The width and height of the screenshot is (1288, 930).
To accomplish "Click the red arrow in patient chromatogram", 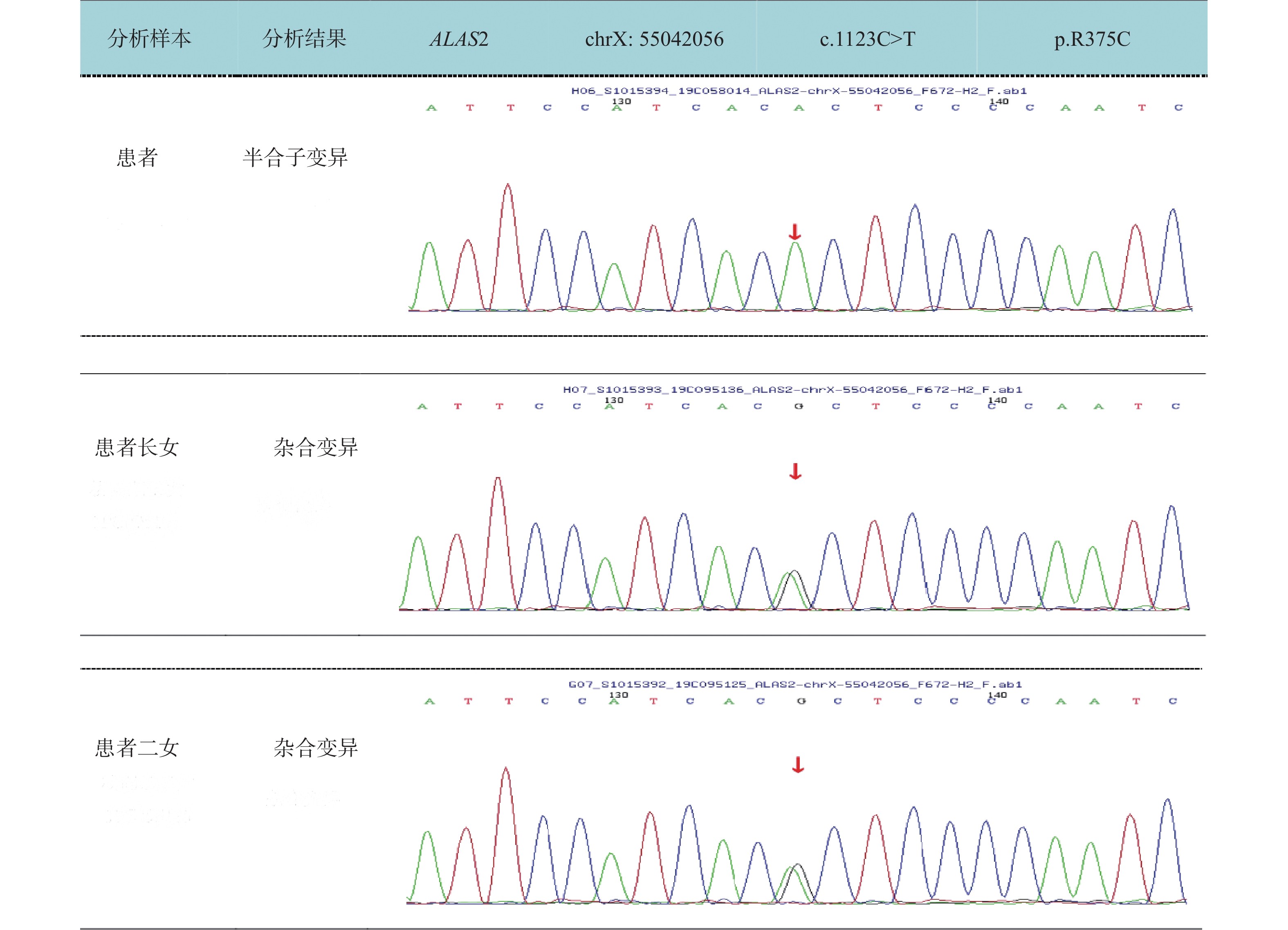I will coord(794,232).
